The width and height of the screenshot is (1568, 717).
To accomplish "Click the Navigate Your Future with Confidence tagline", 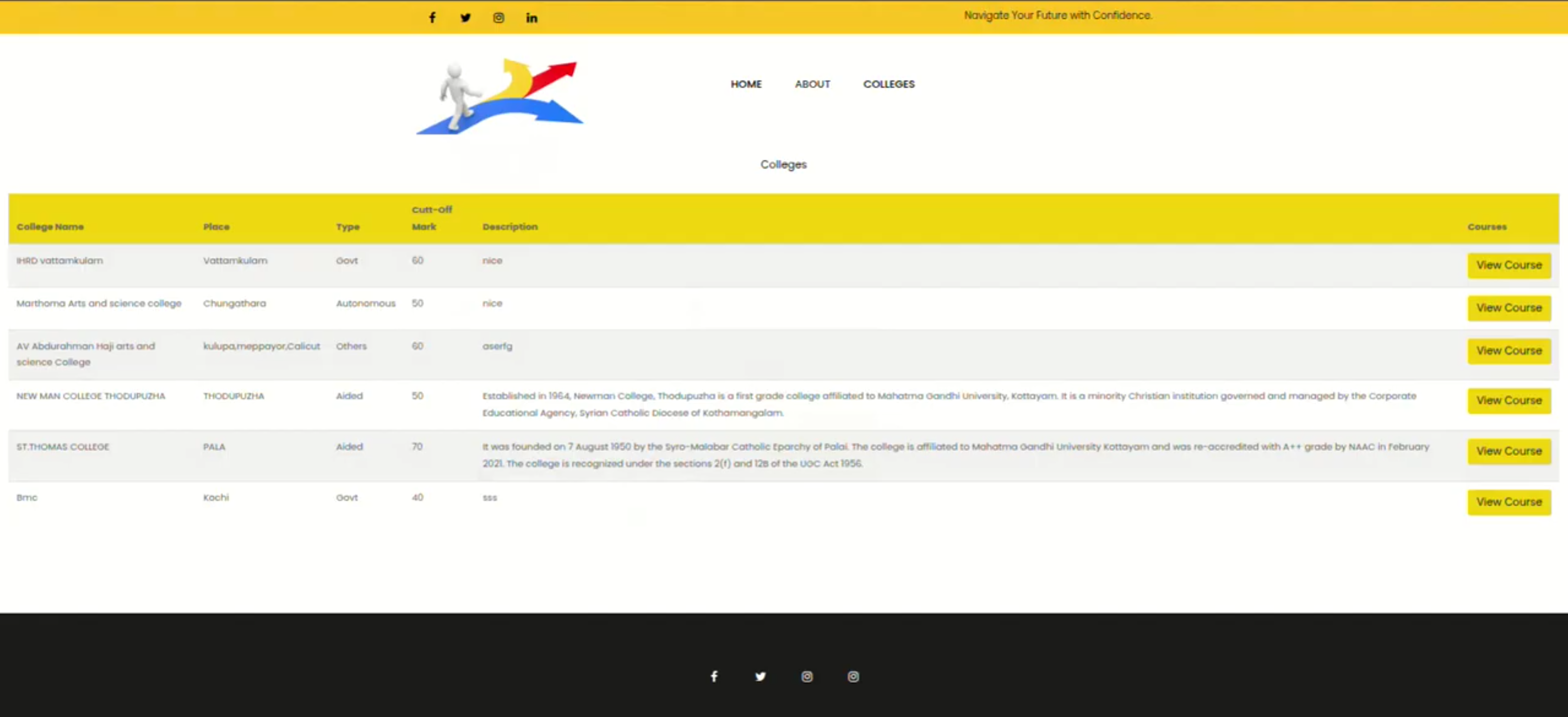I will click(1058, 15).
